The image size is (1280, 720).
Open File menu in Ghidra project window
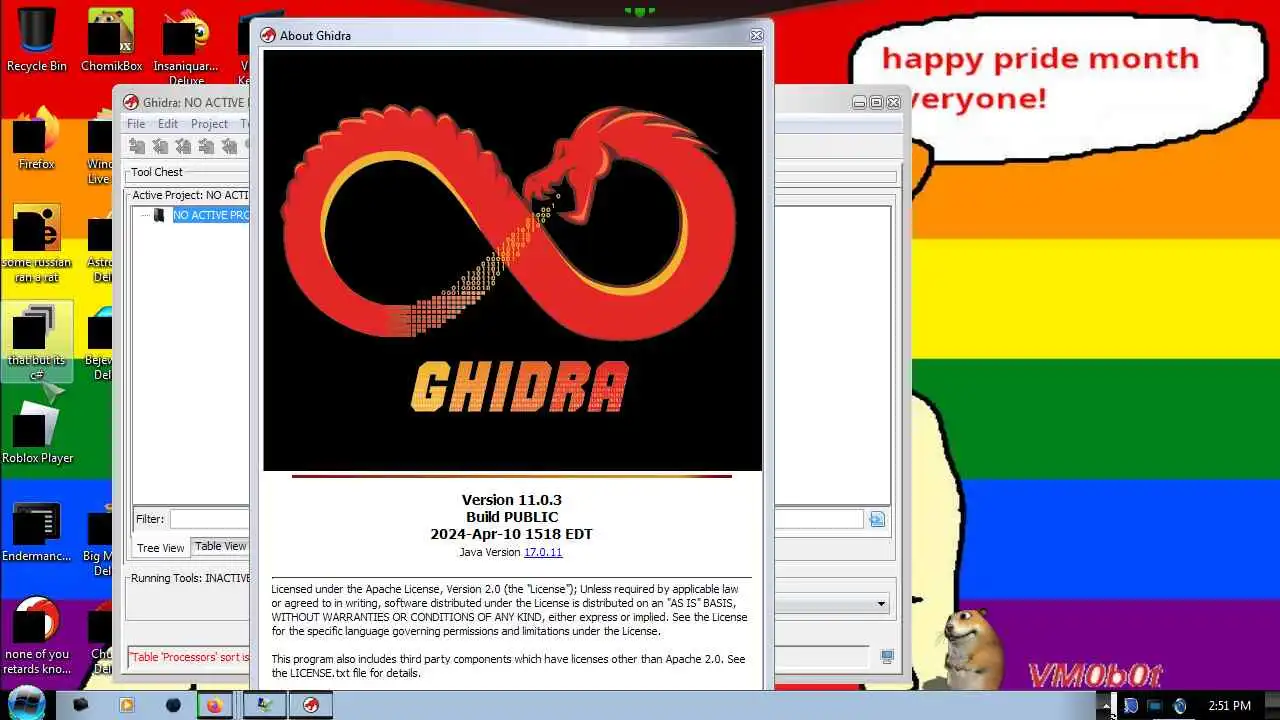pos(136,124)
